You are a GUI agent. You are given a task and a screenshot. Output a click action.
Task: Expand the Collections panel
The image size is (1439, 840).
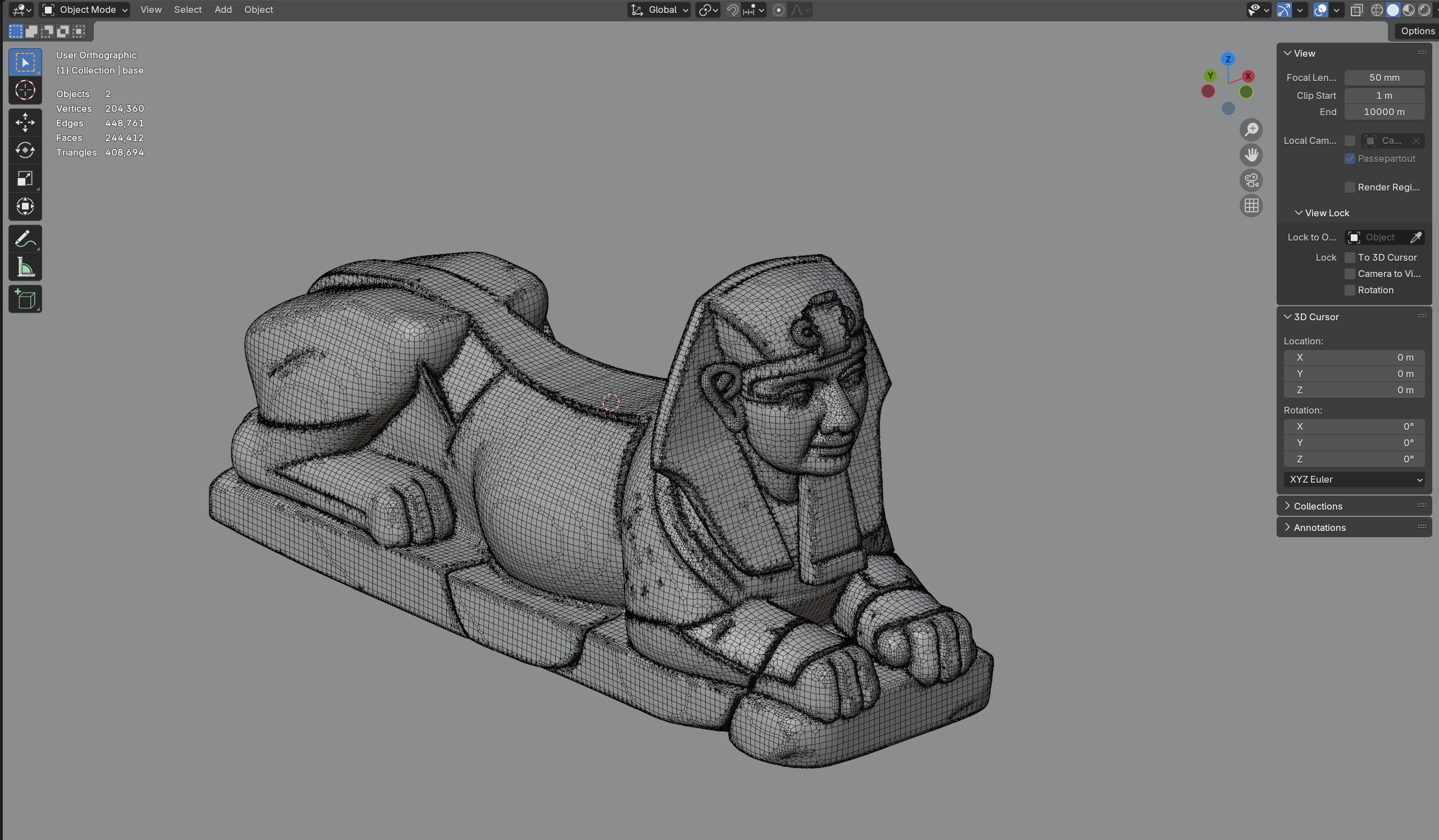coord(1318,506)
